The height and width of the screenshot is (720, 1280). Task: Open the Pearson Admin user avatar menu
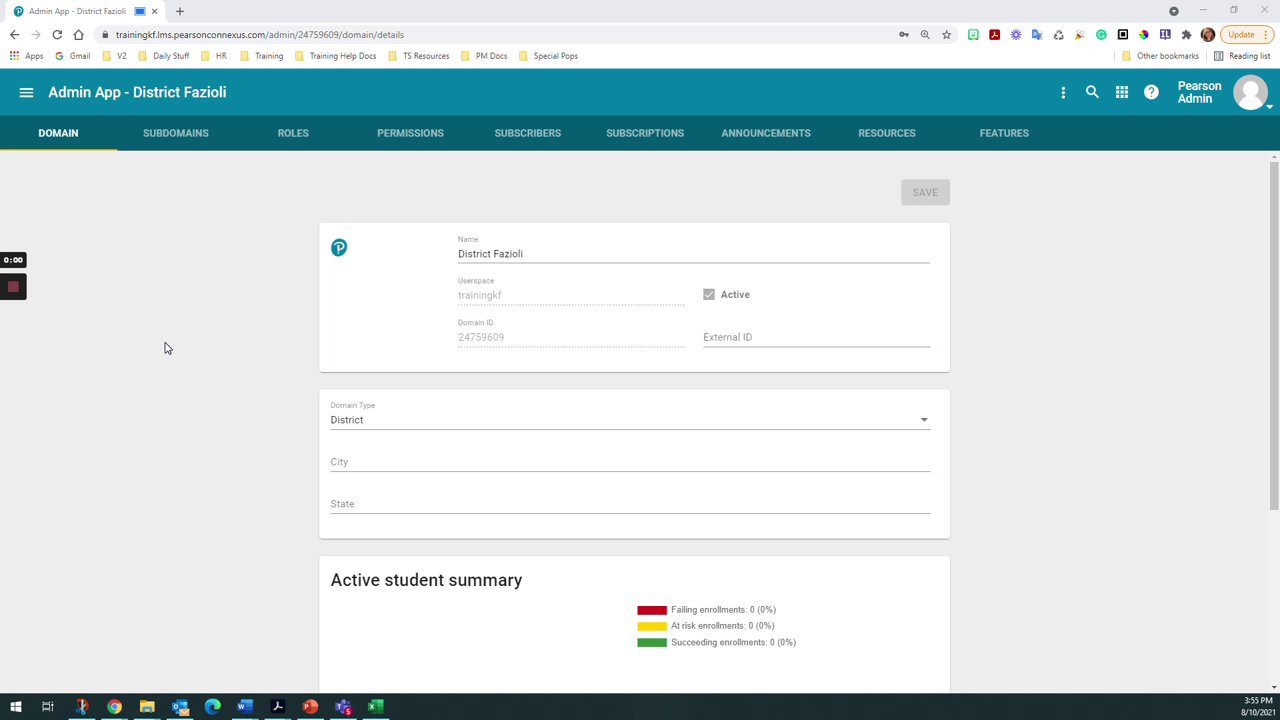[x=1250, y=92]
